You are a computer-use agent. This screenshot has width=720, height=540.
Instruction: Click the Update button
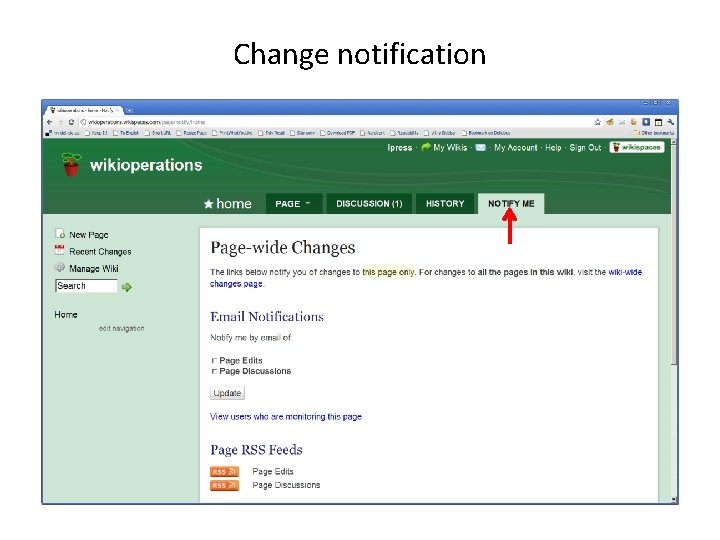[x=227, y=393]
